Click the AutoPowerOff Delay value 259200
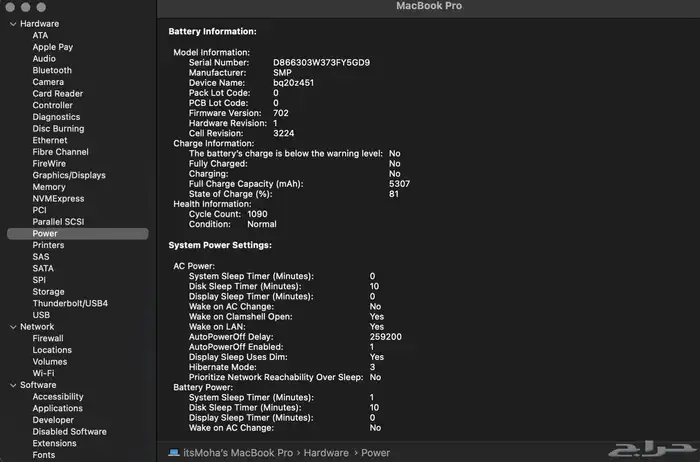The height and width of the screenshot is (462, 700). tap(385, 337)
